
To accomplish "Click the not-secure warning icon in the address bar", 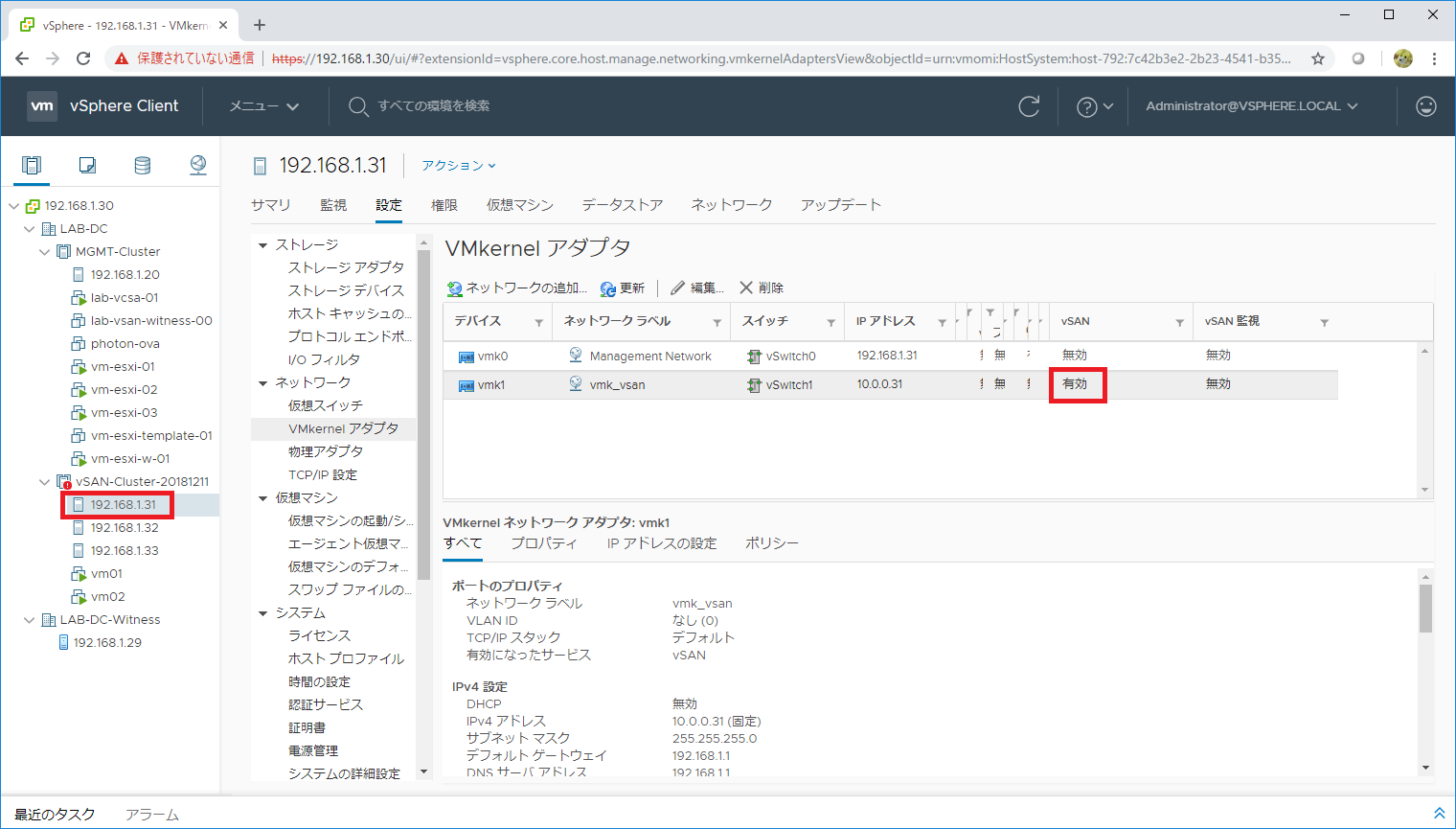I will tap(122, 58).
